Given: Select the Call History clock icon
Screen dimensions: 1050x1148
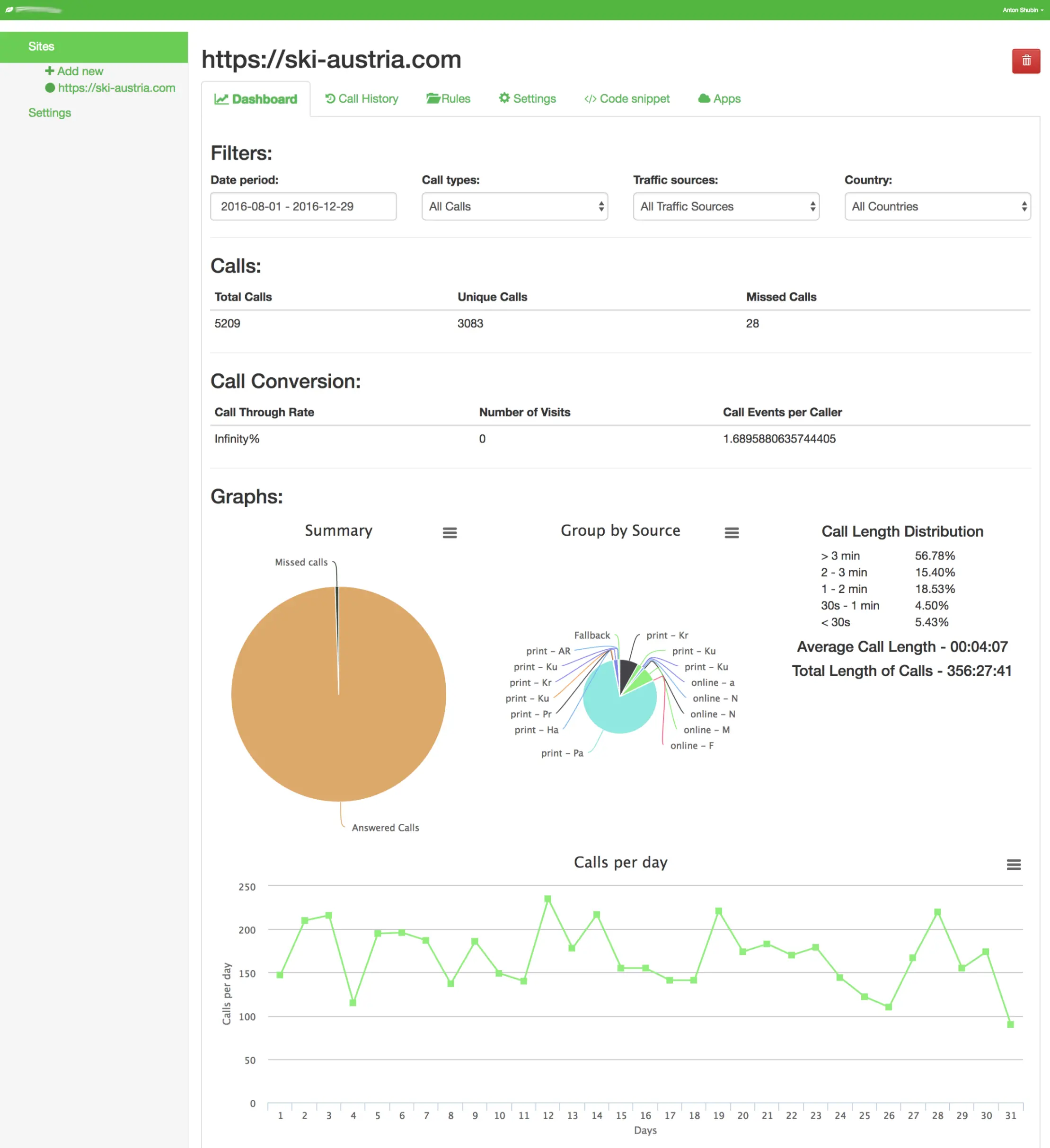Looking at the screenshot, I should (x=330, y=98).
